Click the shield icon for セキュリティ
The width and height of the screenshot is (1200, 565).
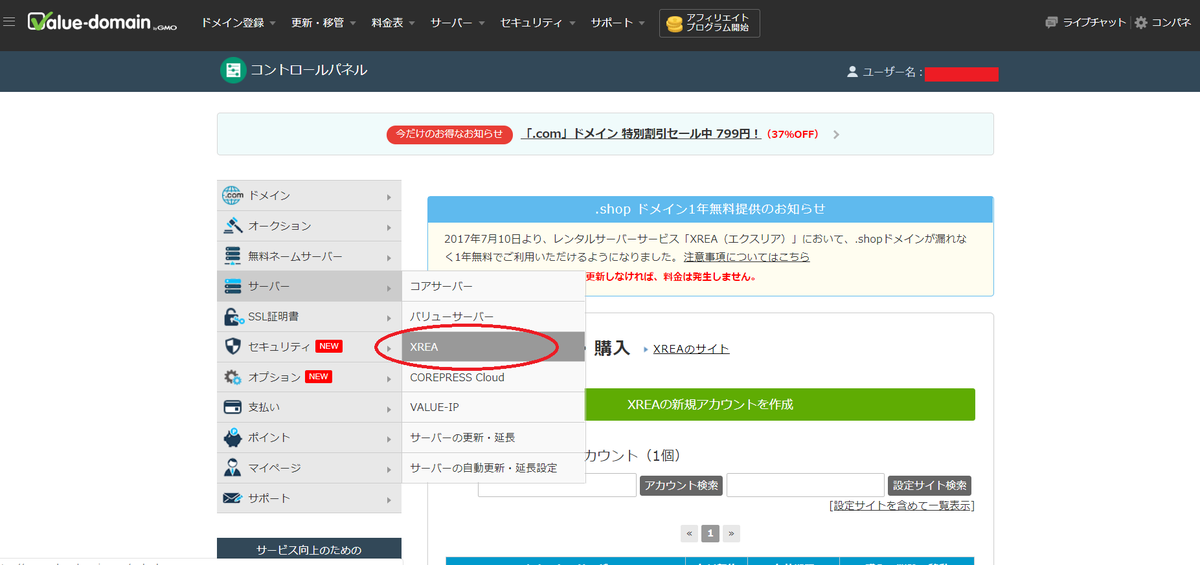click(x=232, y=347)
